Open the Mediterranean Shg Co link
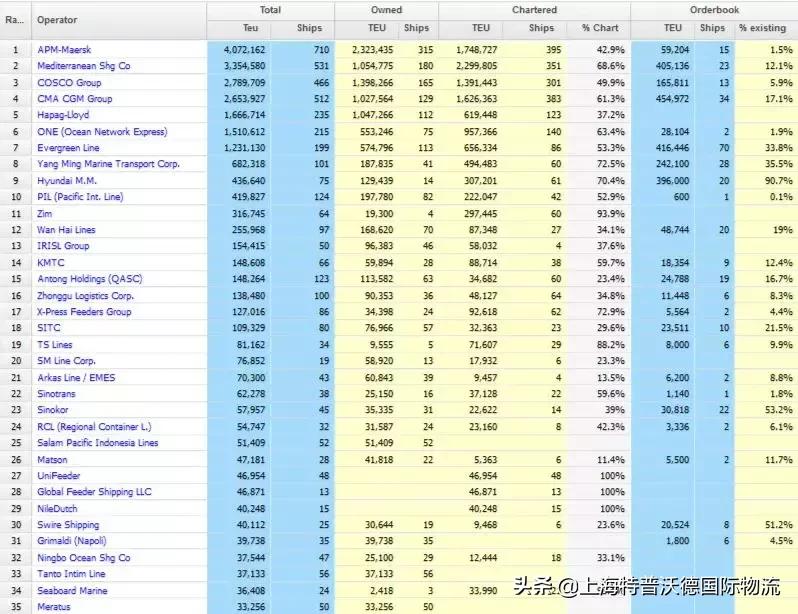This screenshot has height=614, width=798. coord(83,66)
